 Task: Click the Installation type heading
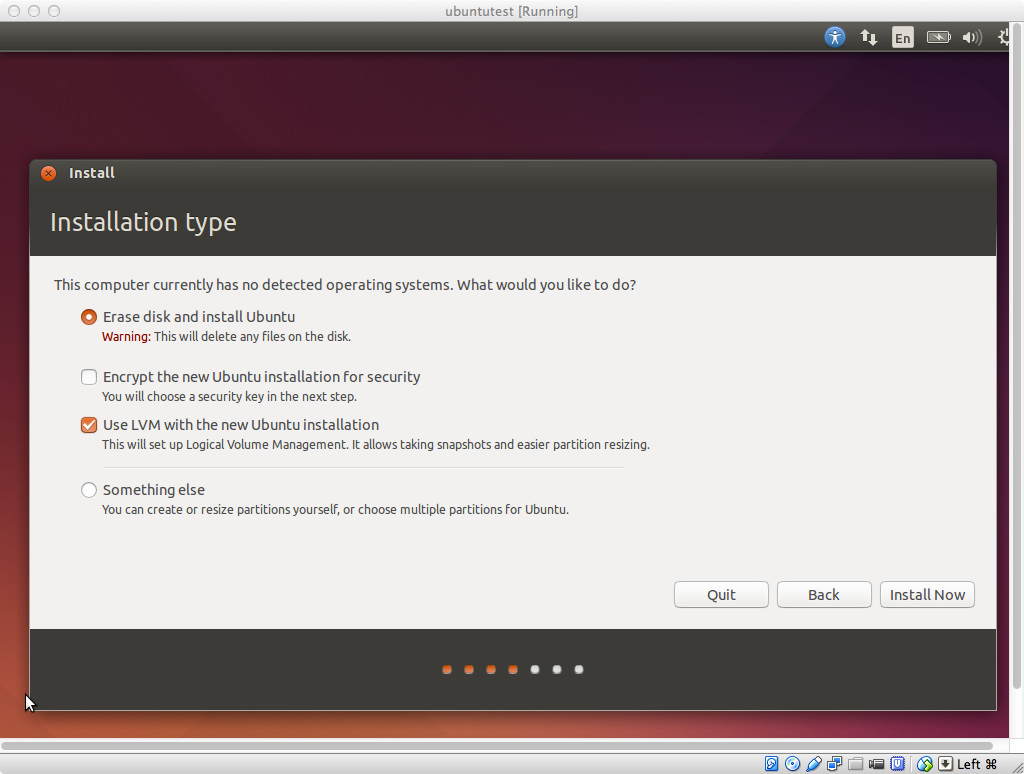tap(143, 222)
